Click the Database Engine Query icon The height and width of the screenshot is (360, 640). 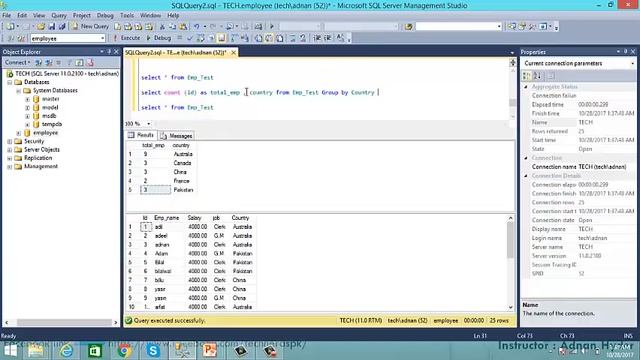click(118, 27)
